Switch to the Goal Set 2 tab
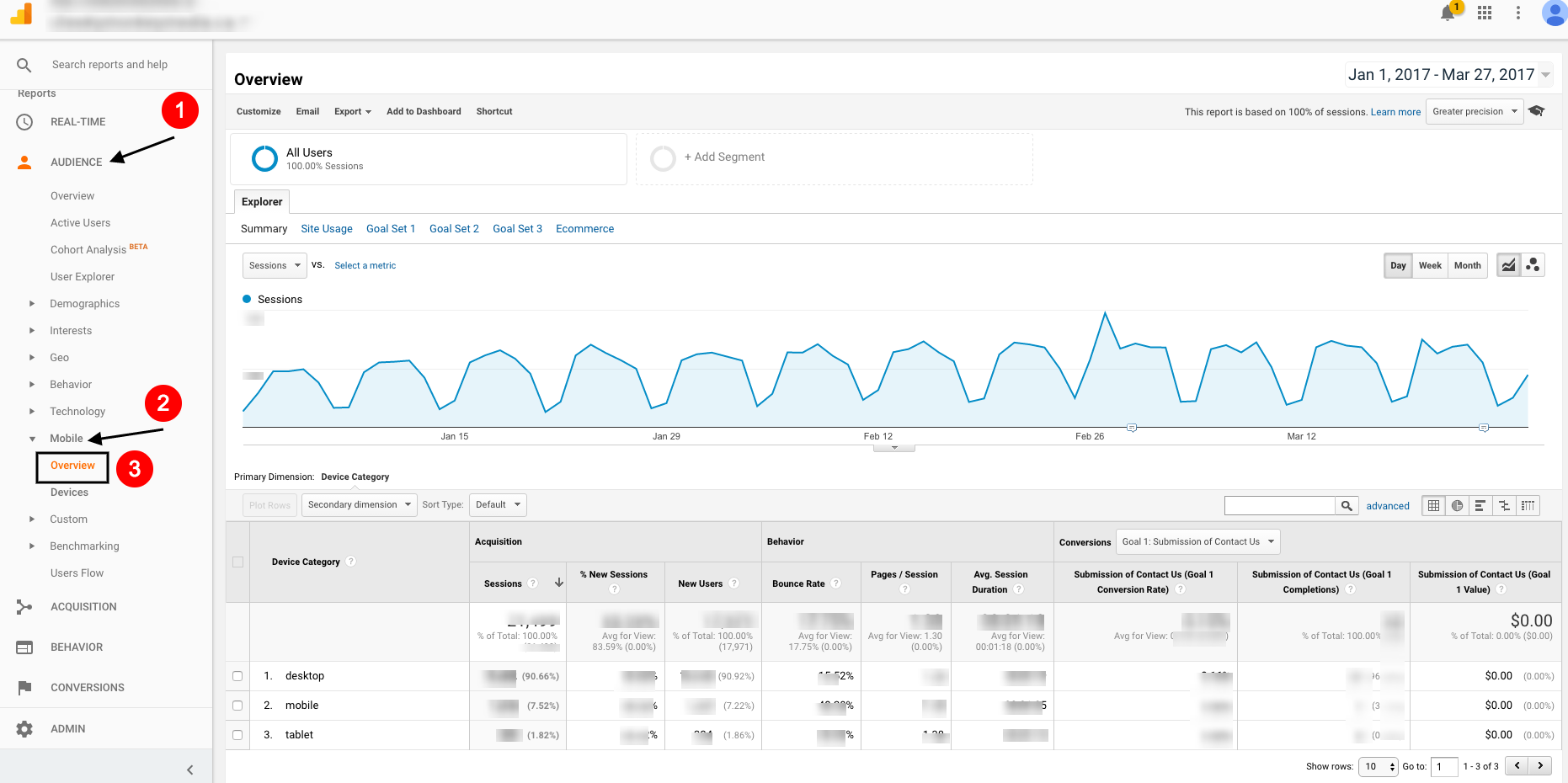The image size is (1568, 783). coord(454,229)
